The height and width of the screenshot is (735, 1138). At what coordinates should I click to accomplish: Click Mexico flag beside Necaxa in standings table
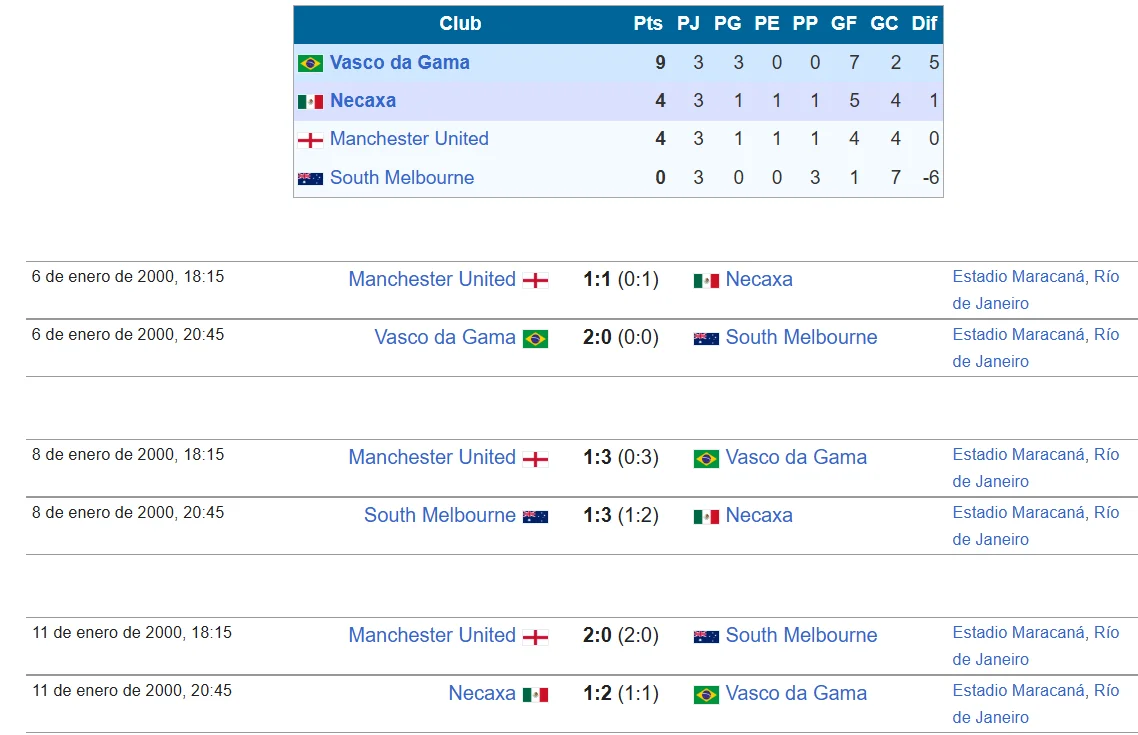point(310,101)
